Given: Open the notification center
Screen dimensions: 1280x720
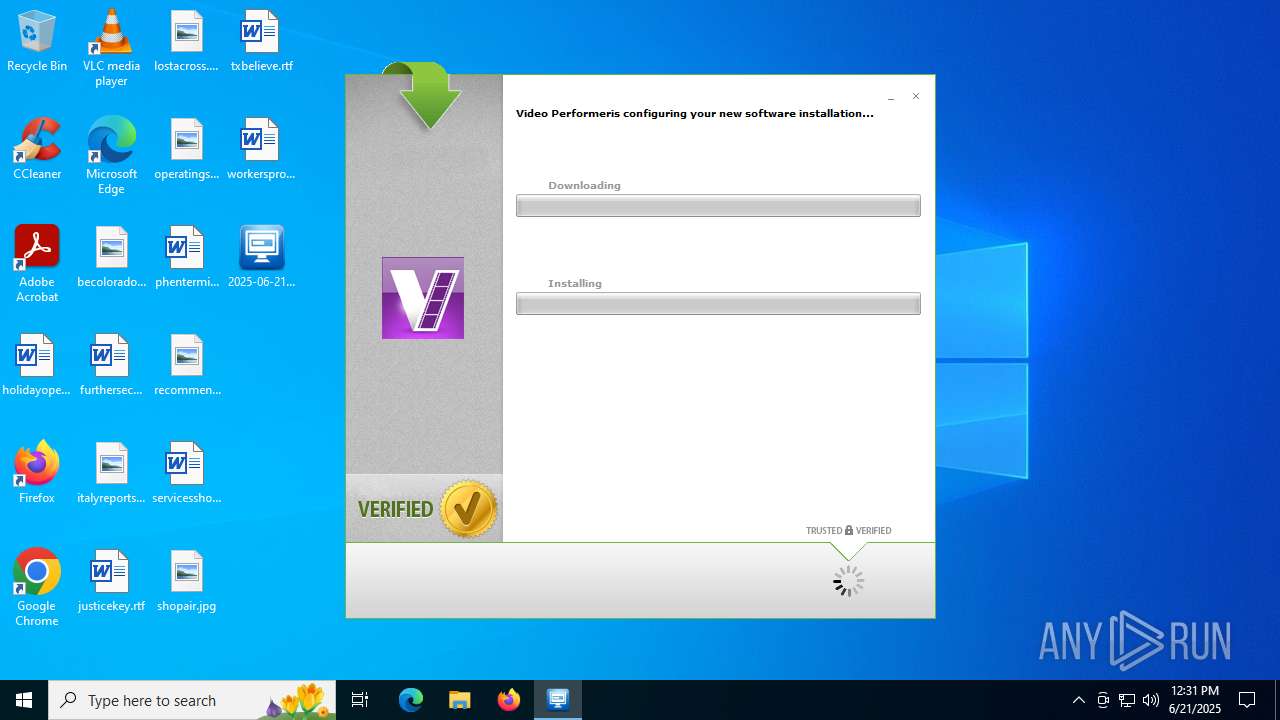Looking at the screenshot, I should pyautogui.click(x=1247, y=700).
